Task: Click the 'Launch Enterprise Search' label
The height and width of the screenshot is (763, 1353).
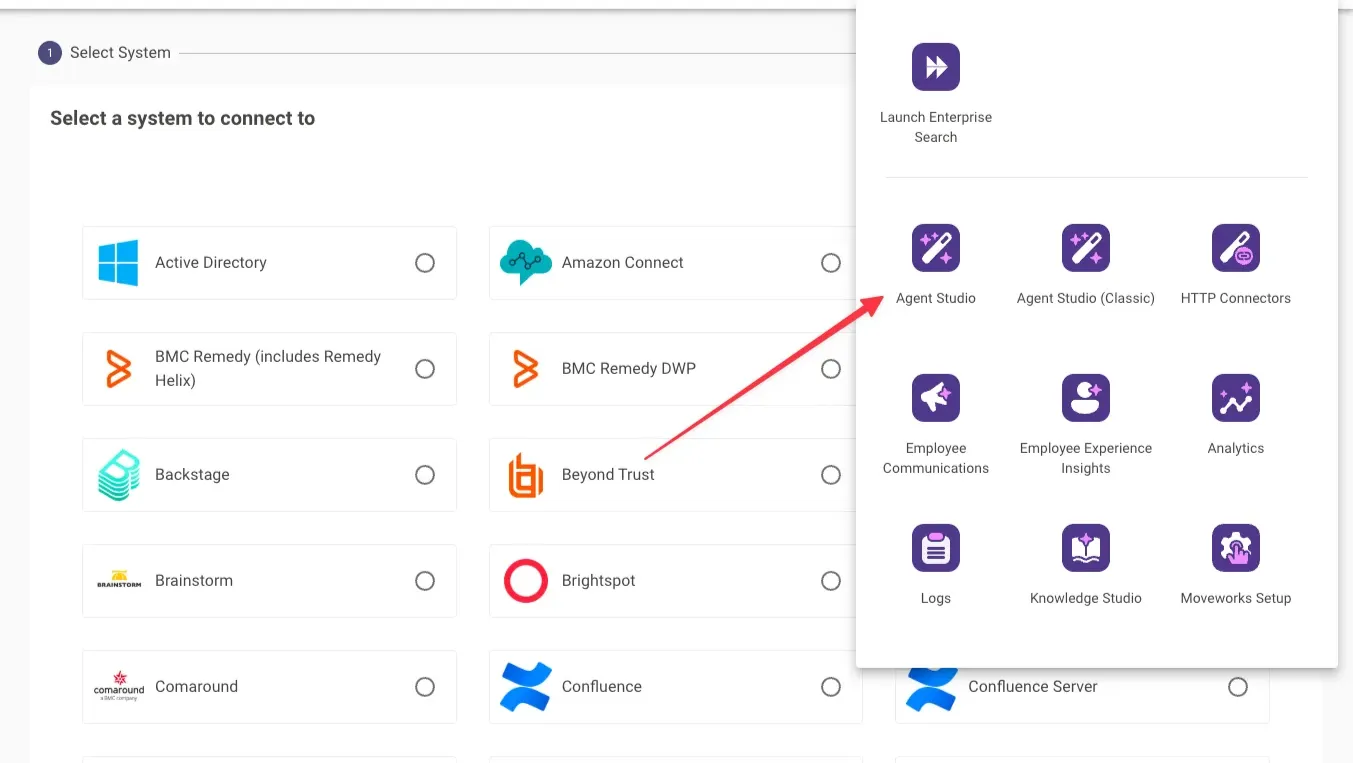Action: point(936,127)
